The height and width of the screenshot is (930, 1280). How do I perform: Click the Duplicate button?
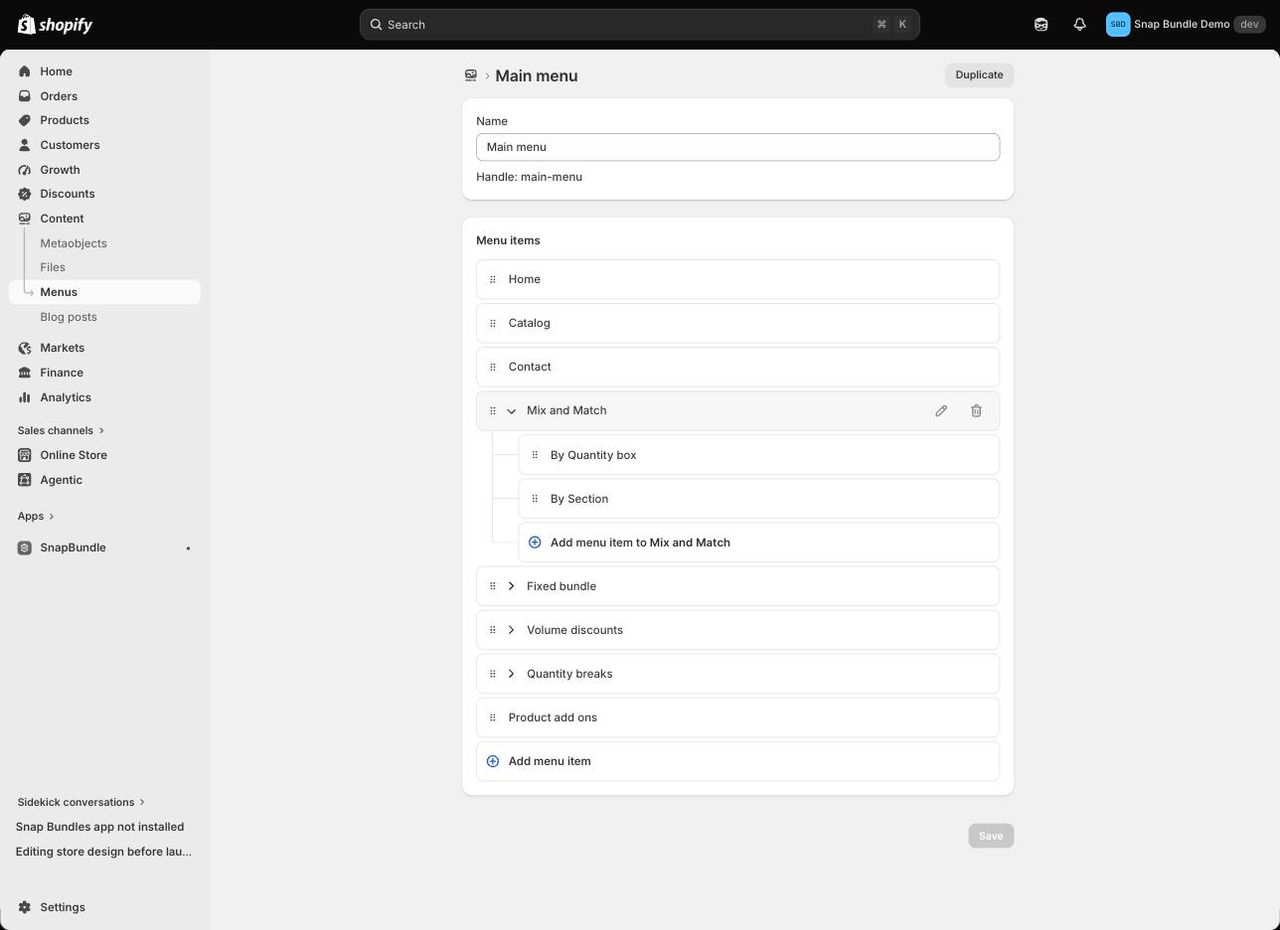pos(979,75)
